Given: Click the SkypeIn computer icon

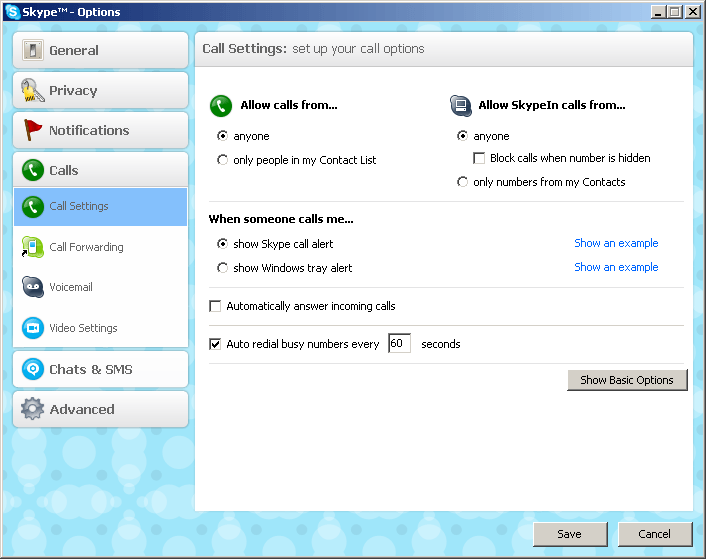Looking at the screenshot, I should (x=461, y=106).
